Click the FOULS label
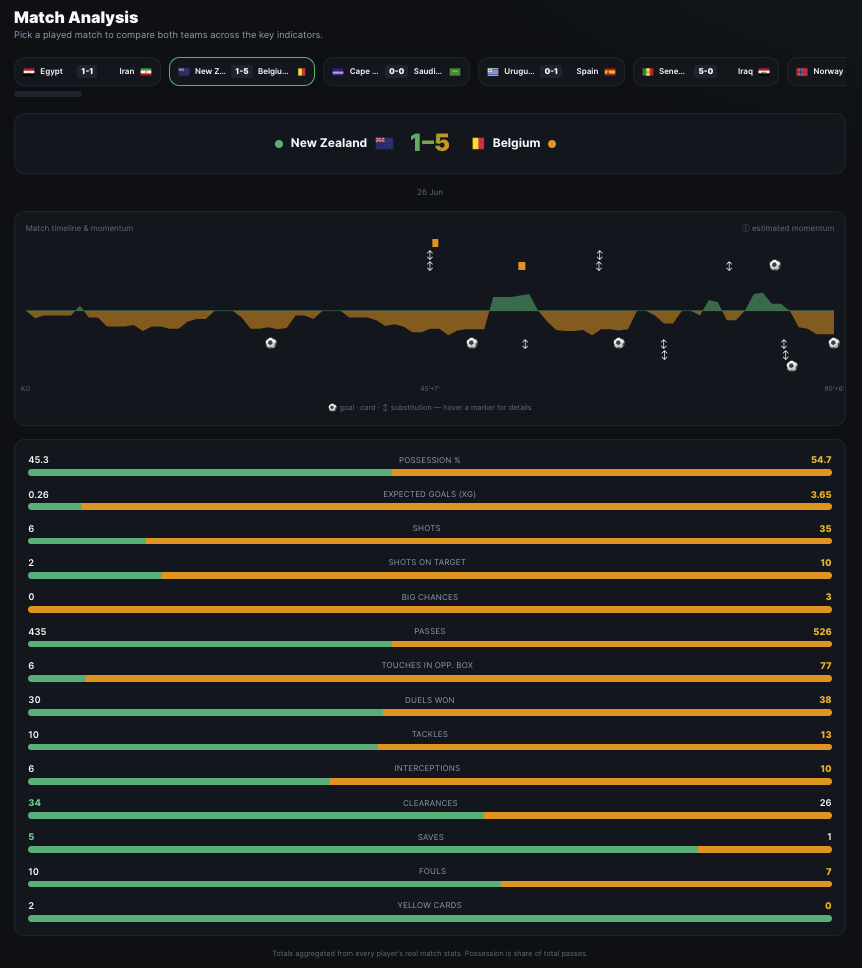 (432, 871)
